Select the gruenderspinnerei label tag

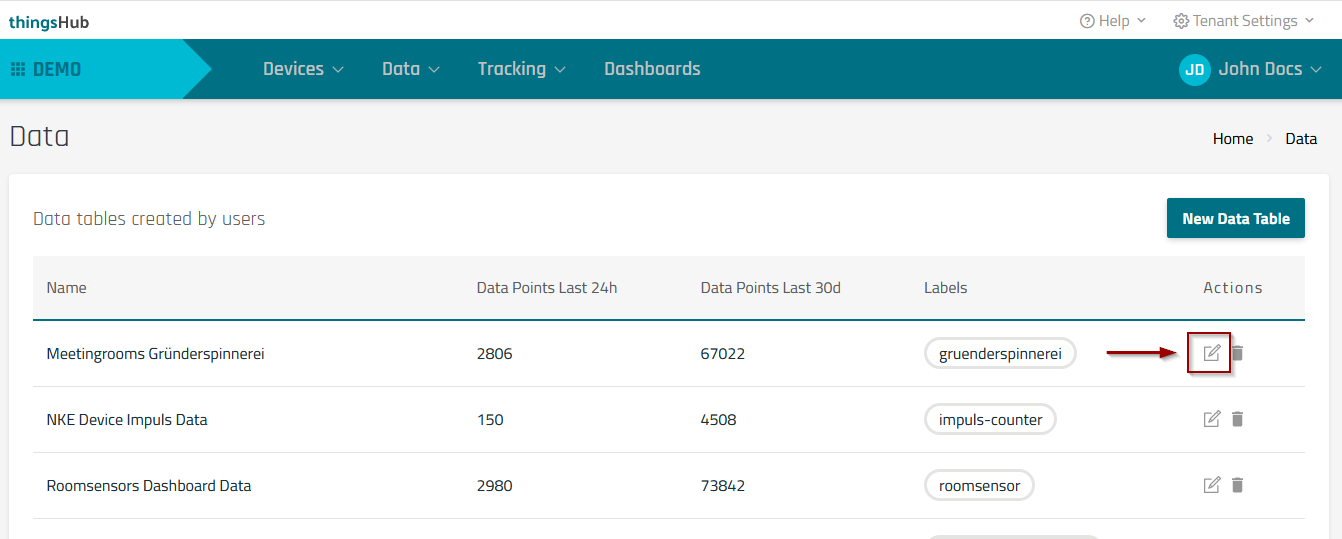pyautogui.click(x=999, y=354)
